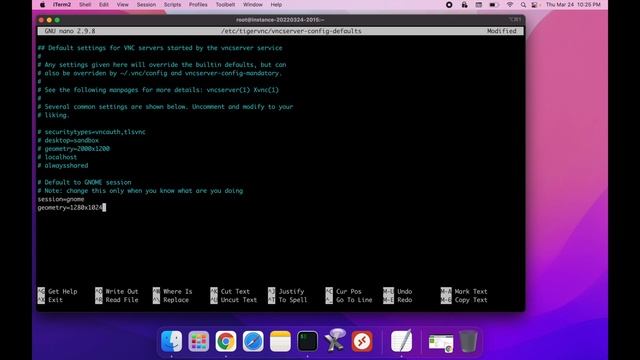
Task: Click the '# alwaysshared' line
Action: (63, 166)
